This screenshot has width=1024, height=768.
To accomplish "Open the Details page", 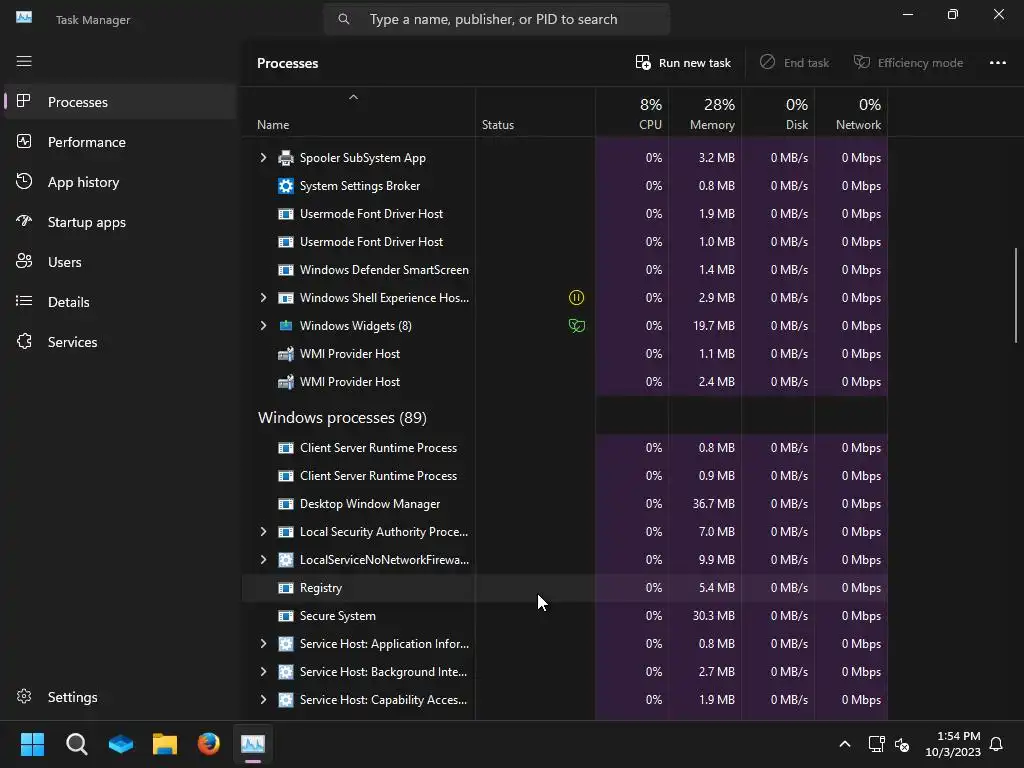I will 120,302.
